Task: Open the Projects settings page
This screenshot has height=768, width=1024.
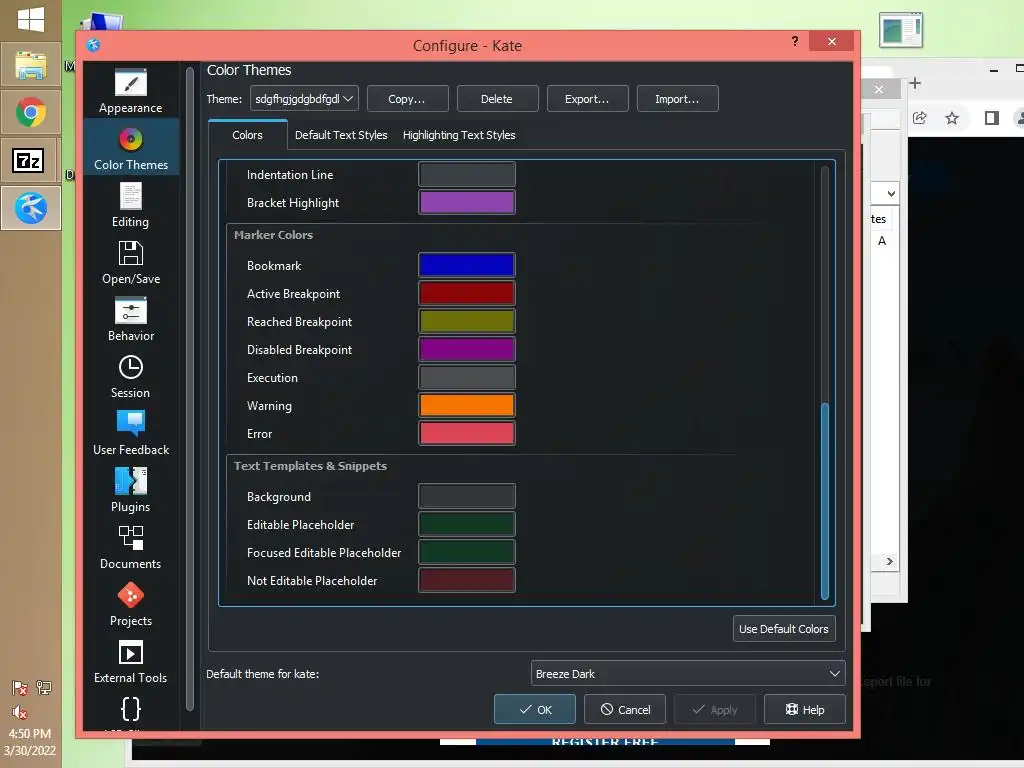Action: click(x=131, y=604)
